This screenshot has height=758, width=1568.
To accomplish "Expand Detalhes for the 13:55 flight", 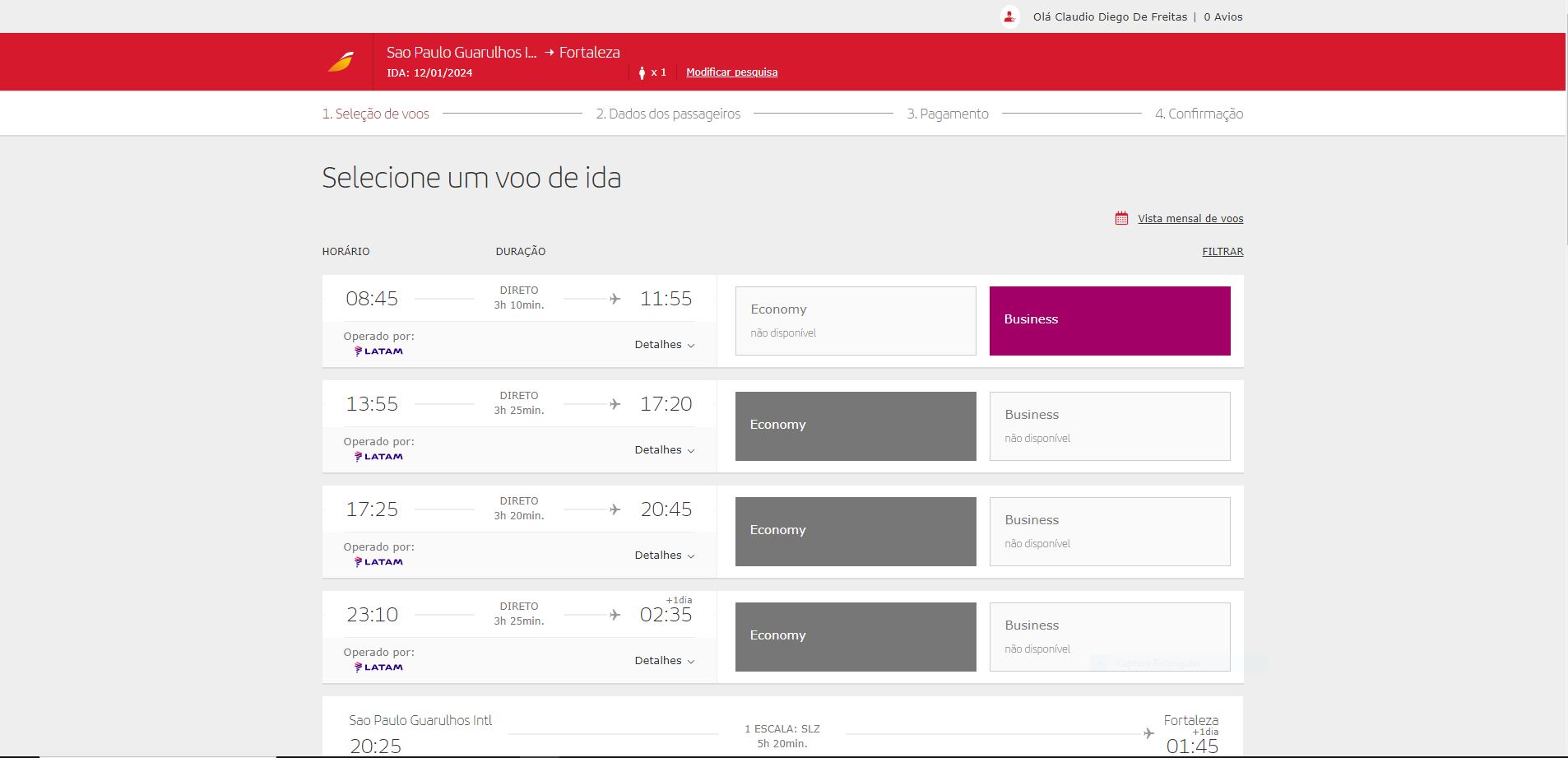I will click(x=663, y=449).
